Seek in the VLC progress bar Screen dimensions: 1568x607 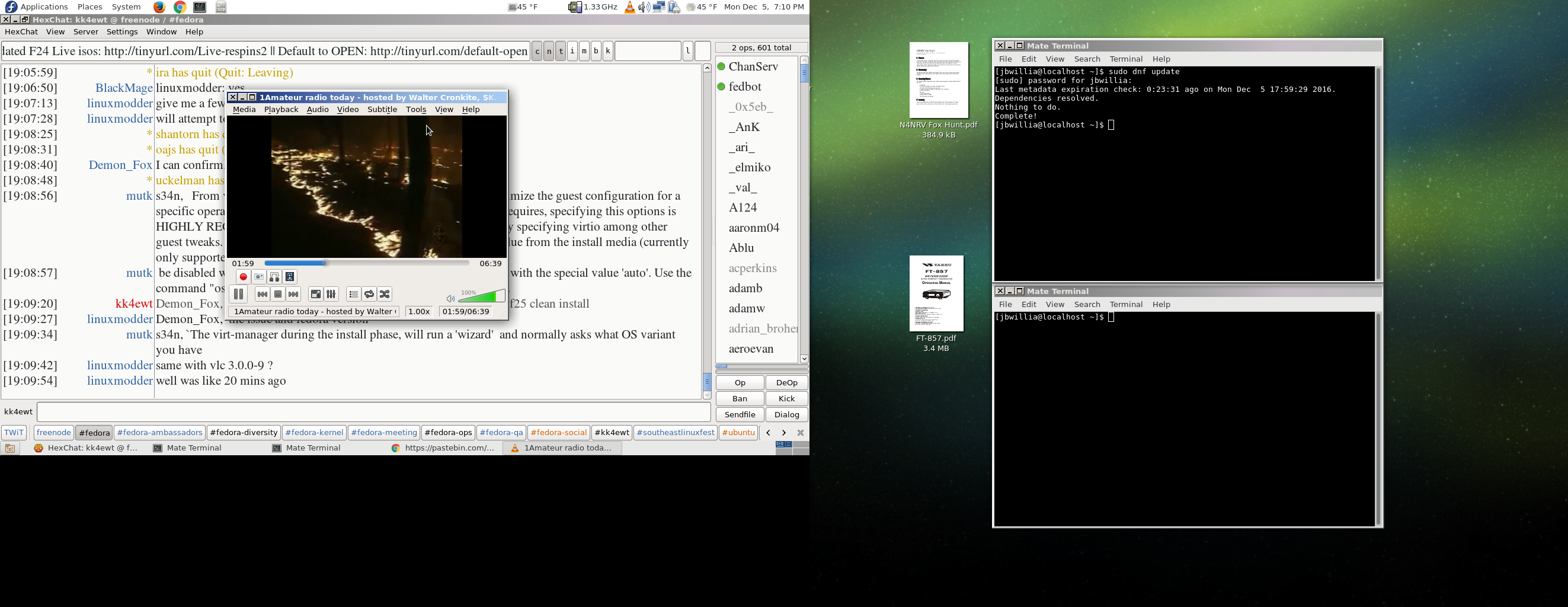[367, 264]
